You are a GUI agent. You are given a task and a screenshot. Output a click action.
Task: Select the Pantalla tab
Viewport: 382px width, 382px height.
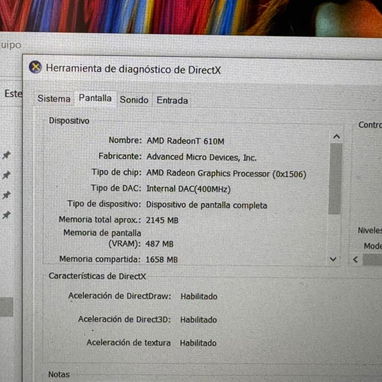tap(95, 98)
